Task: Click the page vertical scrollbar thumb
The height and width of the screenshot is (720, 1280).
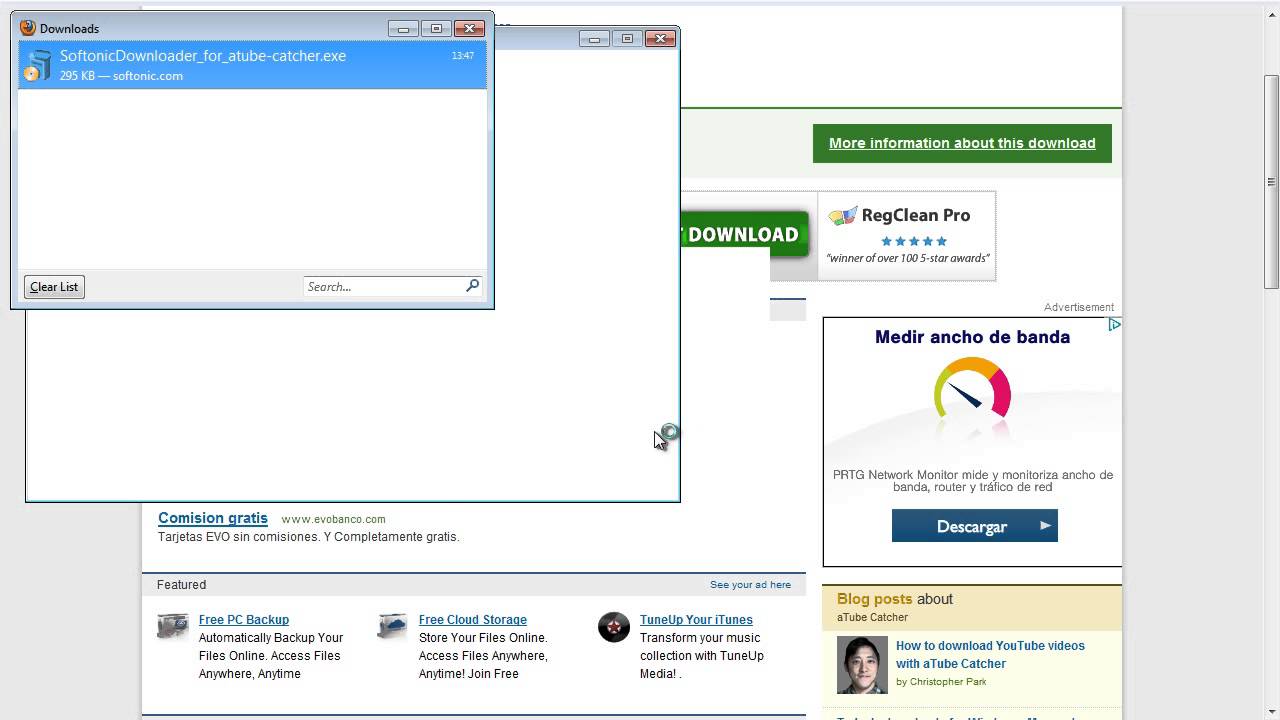Action: tap(1271, 181)
